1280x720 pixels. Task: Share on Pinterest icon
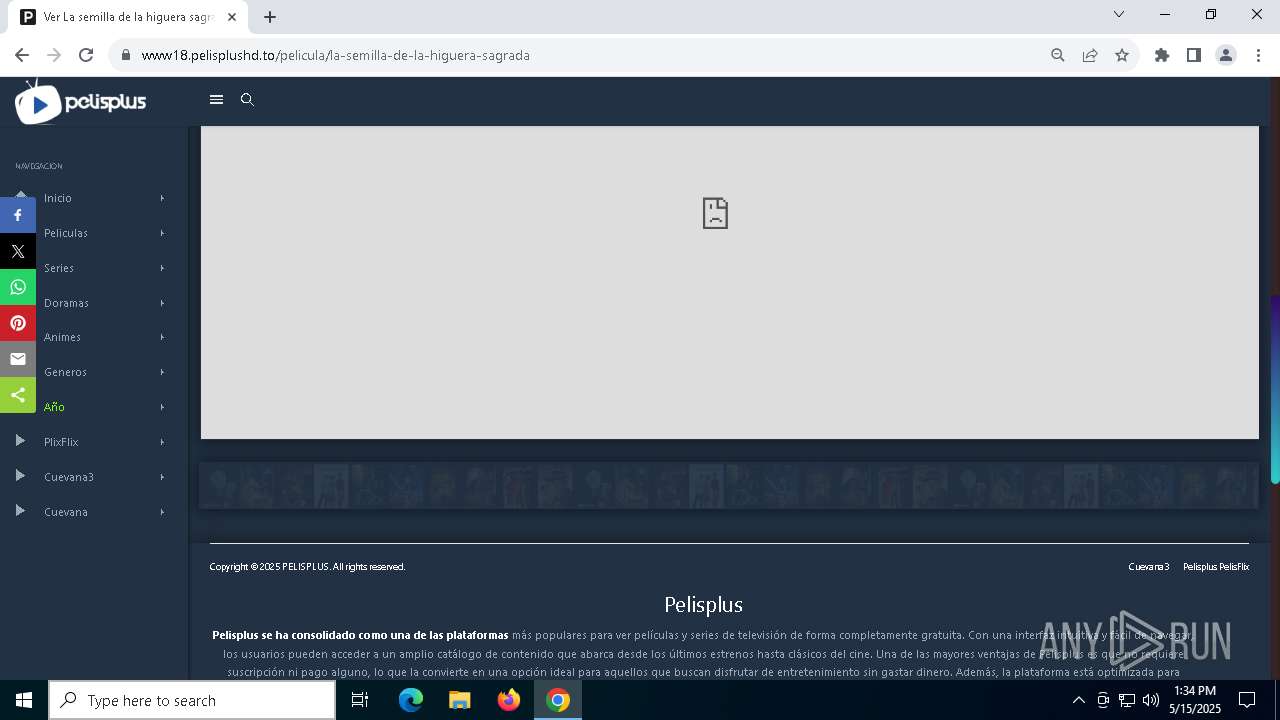point(18,323)
